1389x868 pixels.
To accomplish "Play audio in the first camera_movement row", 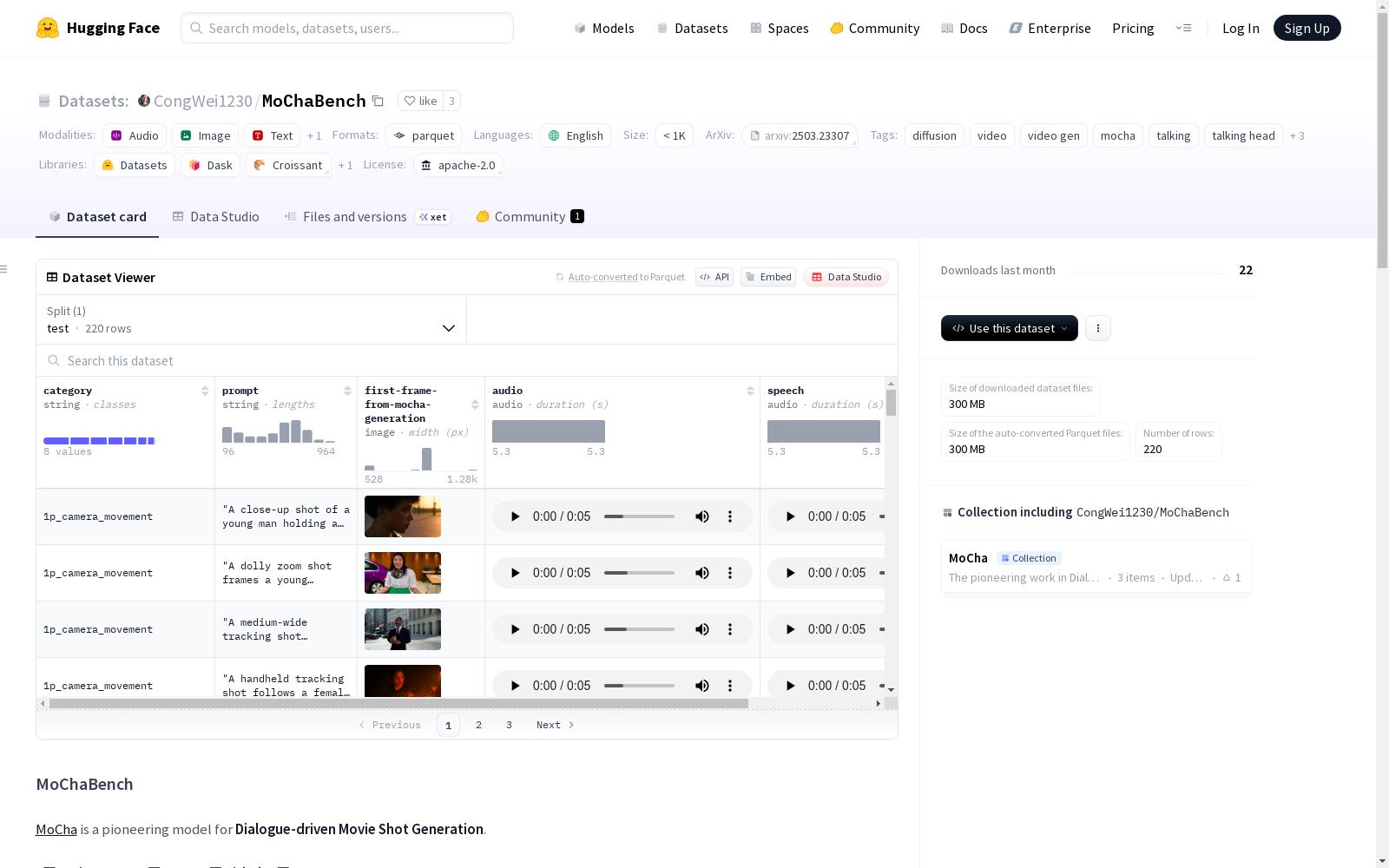I will (515, 516).
